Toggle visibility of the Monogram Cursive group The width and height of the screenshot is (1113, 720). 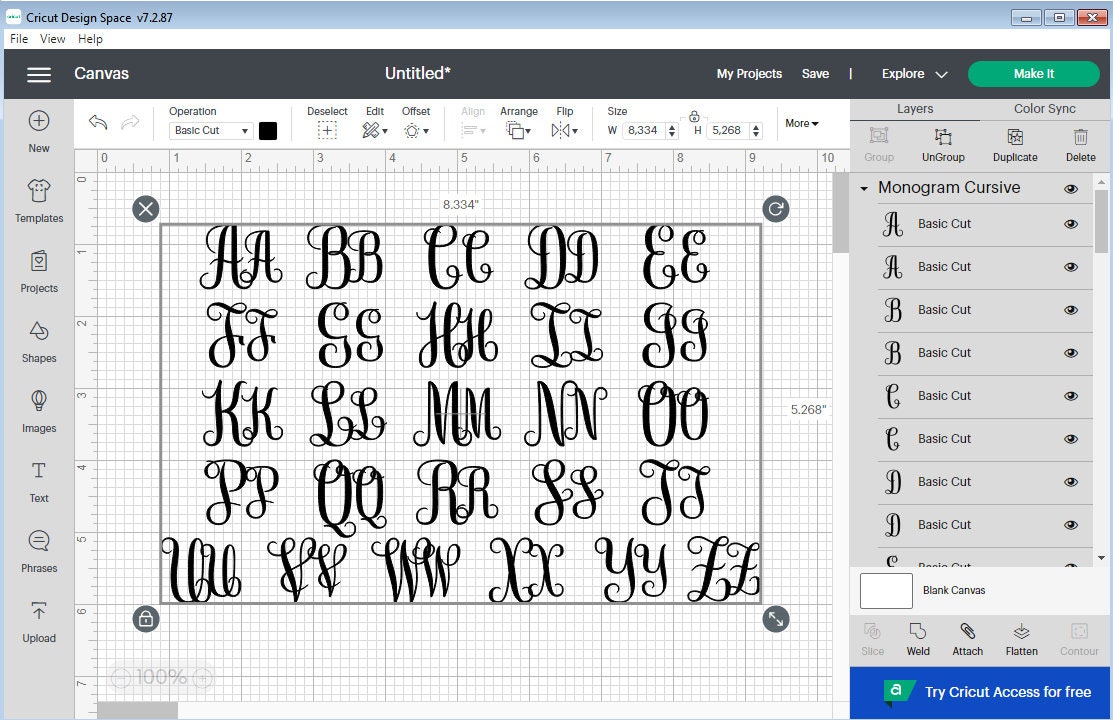click(1071, 188)
